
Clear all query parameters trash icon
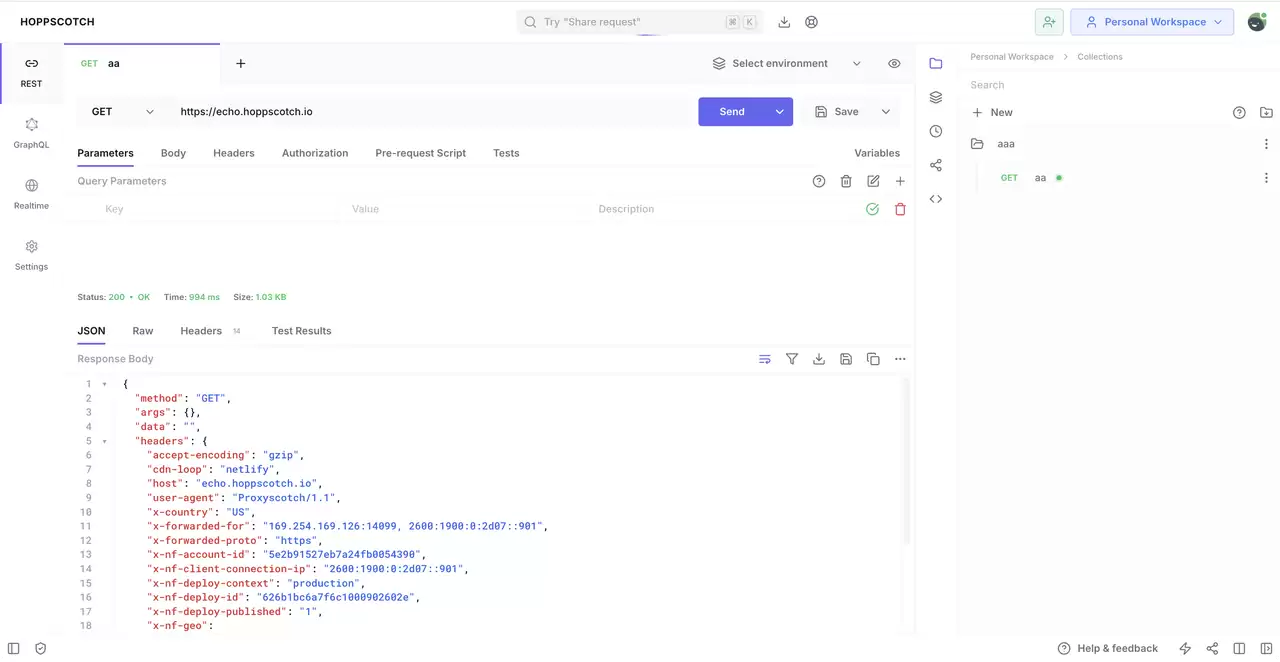tap(846, 181)
